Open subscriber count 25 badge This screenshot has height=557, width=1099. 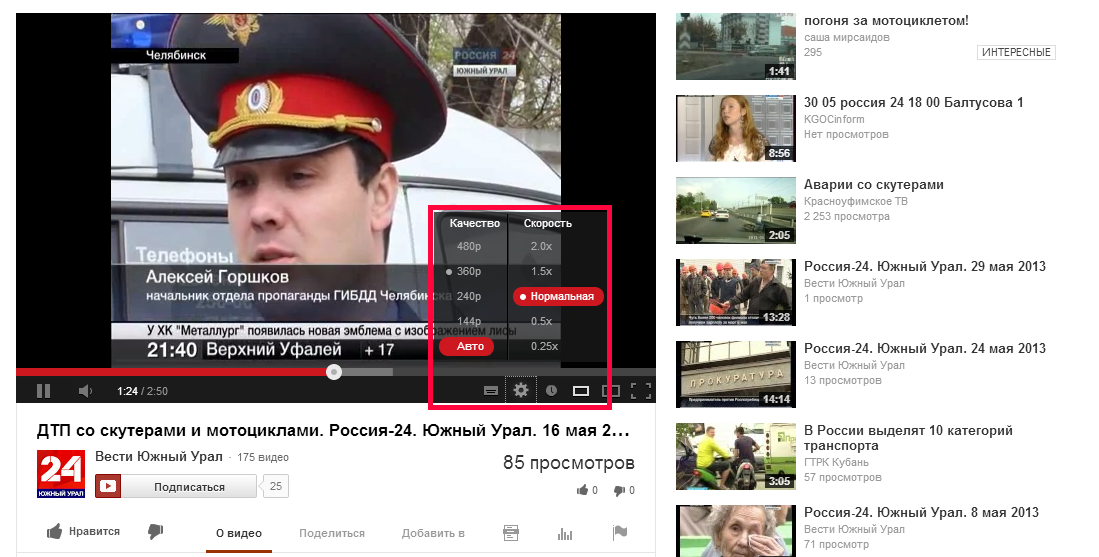[276, 486]
